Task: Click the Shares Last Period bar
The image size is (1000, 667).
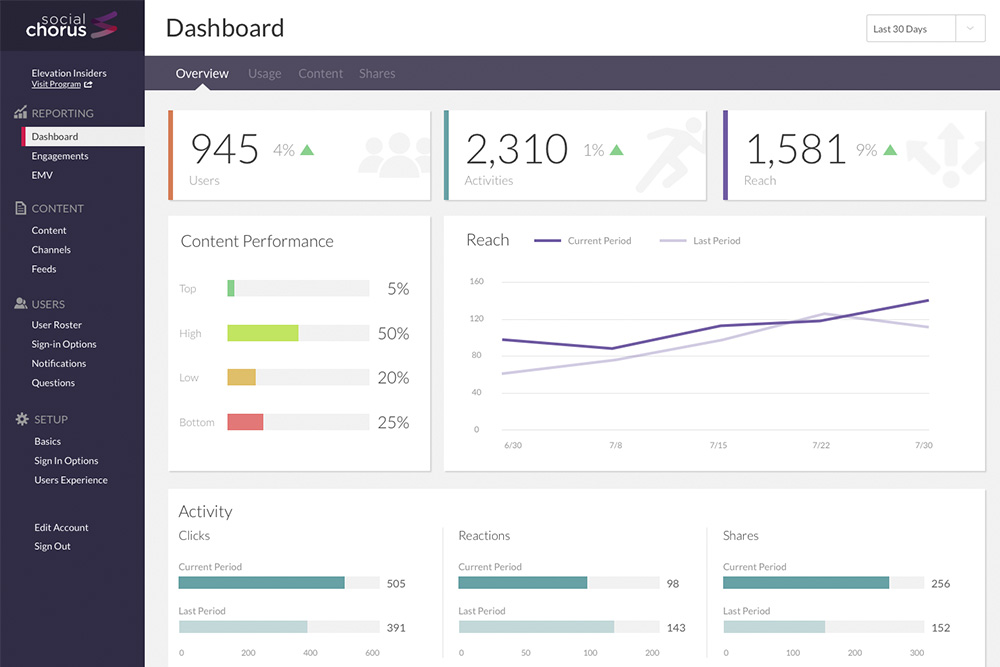Action: [774, 627]
